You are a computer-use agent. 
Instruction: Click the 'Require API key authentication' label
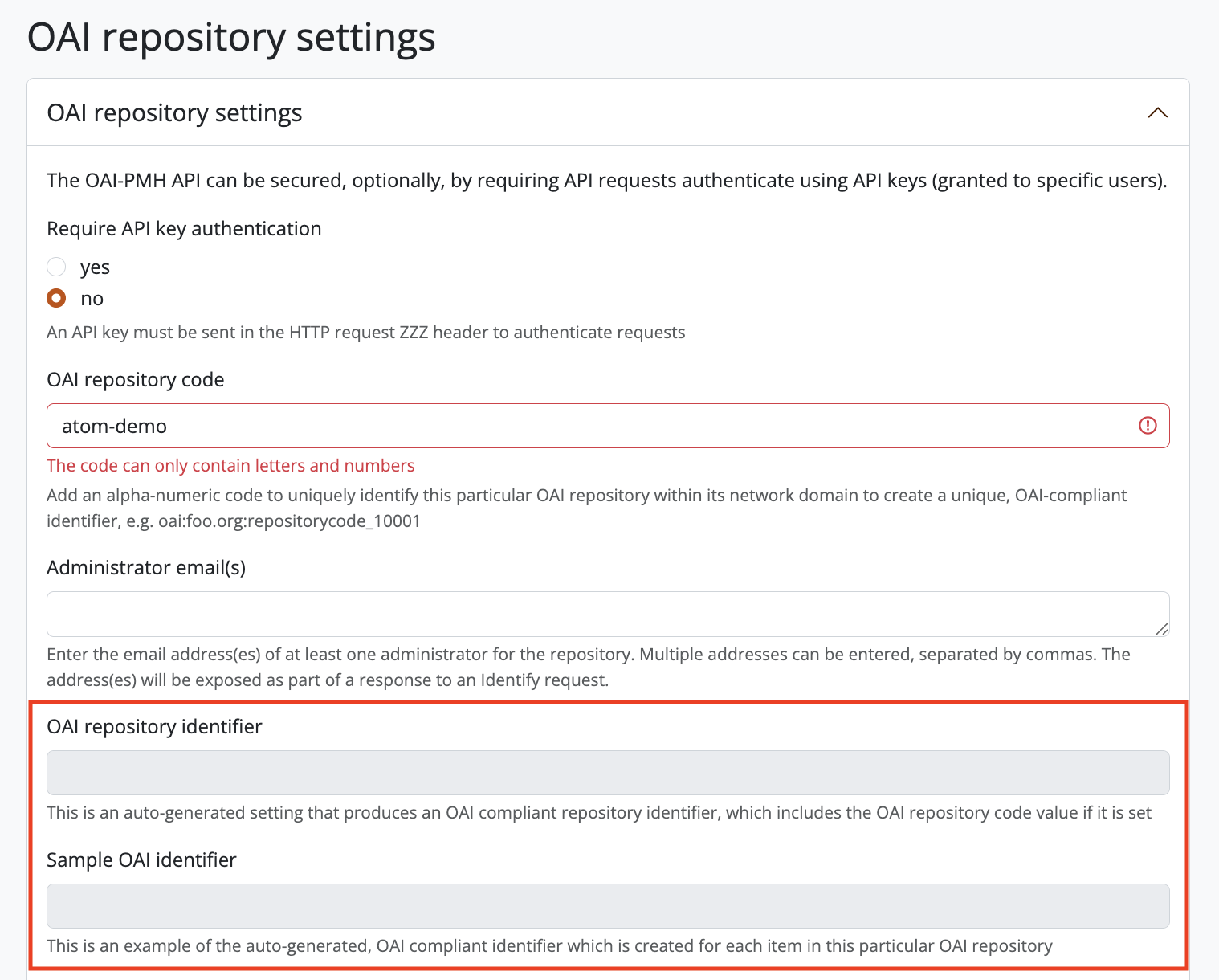[x=184, y=229]
